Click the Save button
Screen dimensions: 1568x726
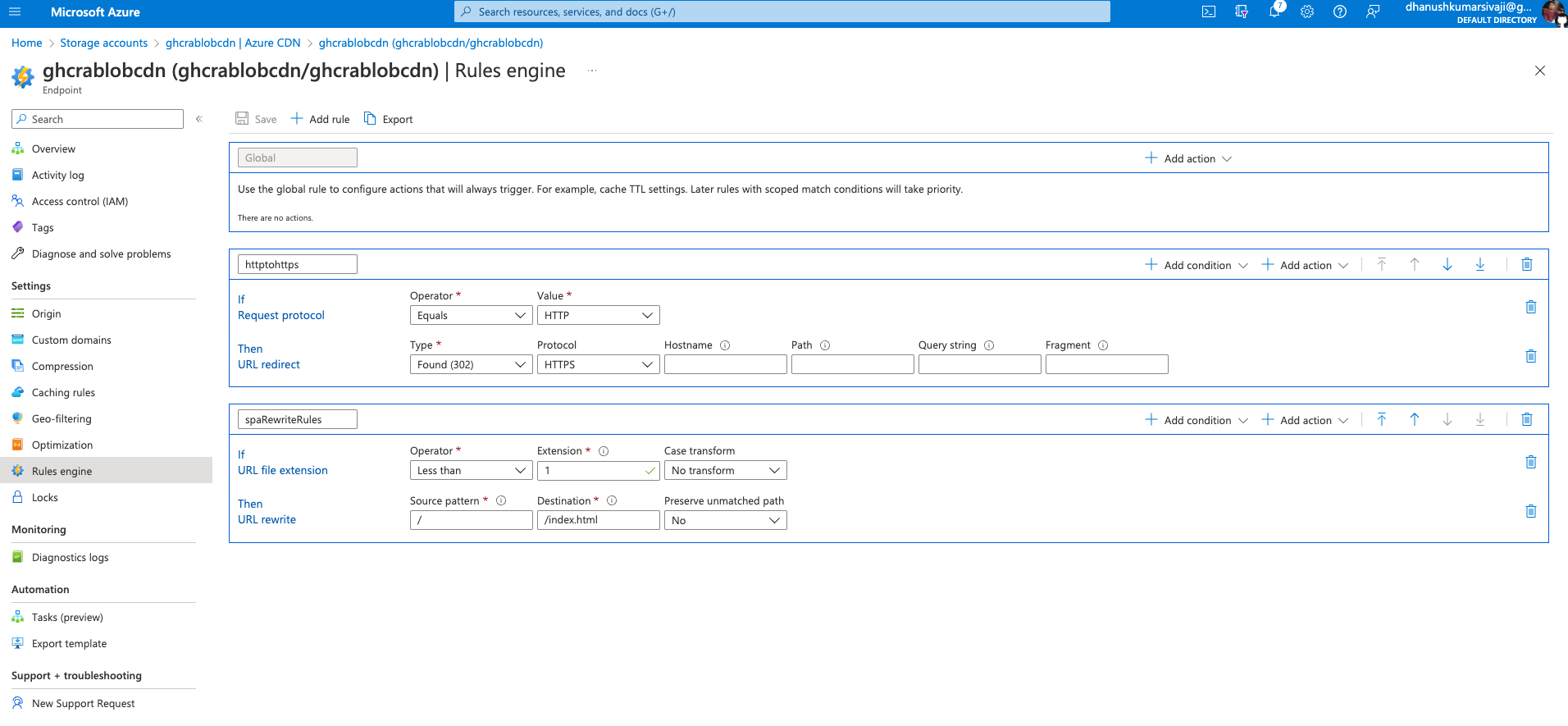(x=256, y=119)
